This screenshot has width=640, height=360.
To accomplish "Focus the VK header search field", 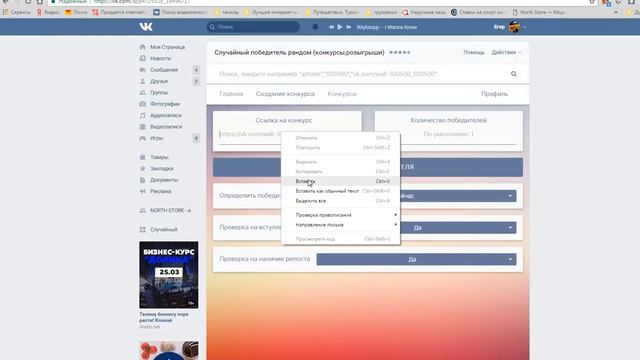I will click(253, 27).
